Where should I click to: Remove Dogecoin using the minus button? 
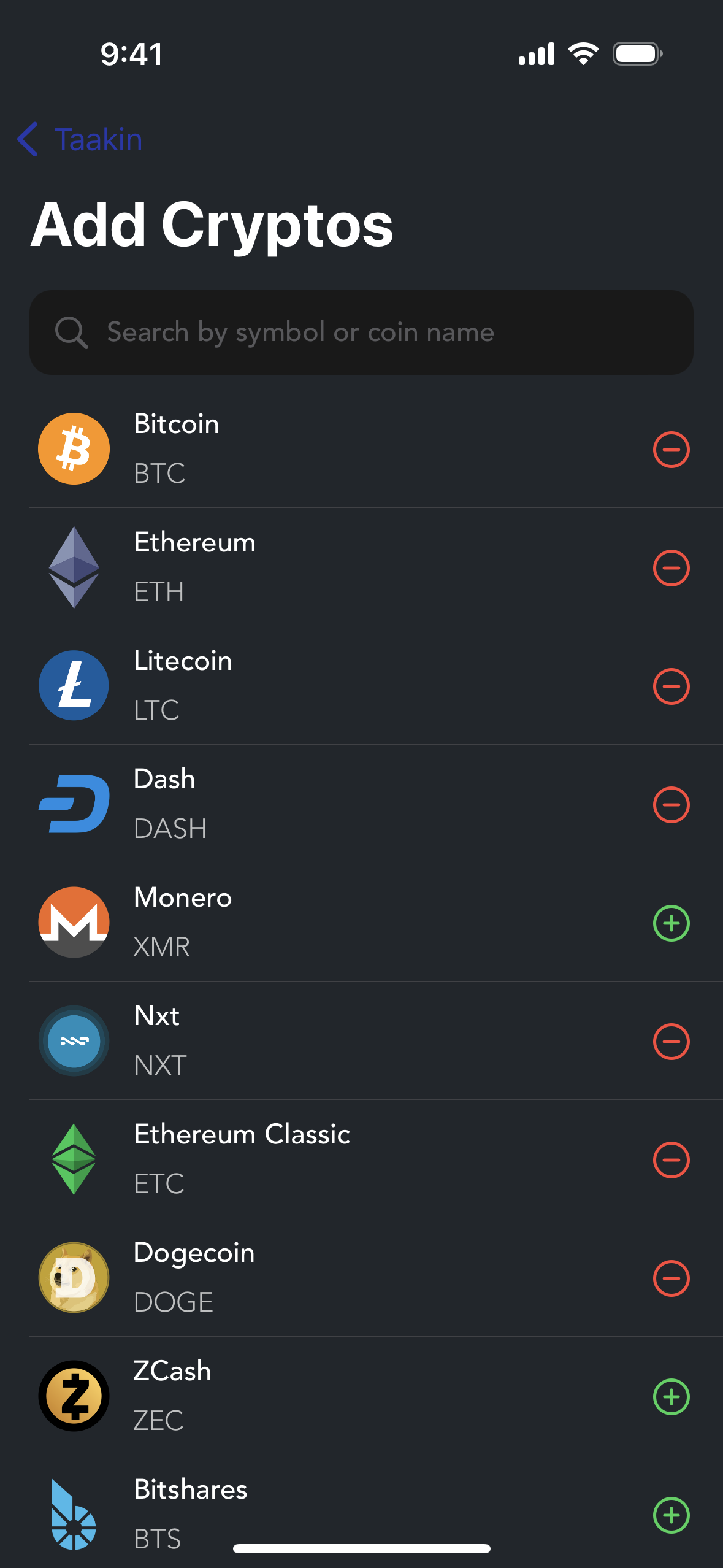coord(671,1278)
